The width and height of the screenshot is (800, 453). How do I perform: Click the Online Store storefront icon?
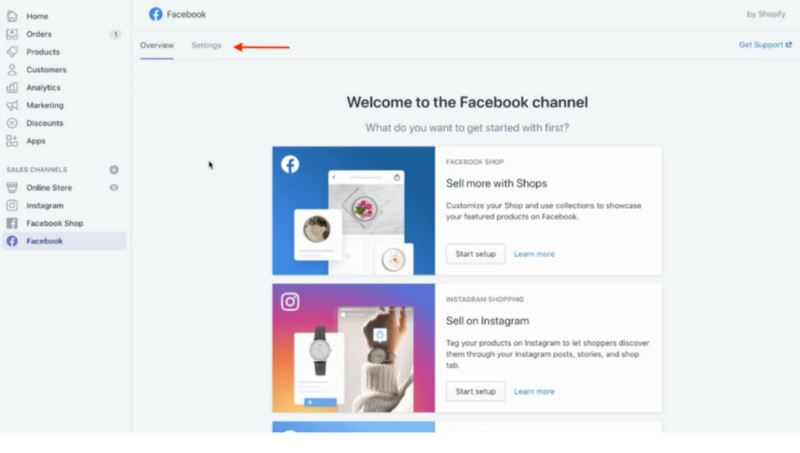[x=12, y=188]
